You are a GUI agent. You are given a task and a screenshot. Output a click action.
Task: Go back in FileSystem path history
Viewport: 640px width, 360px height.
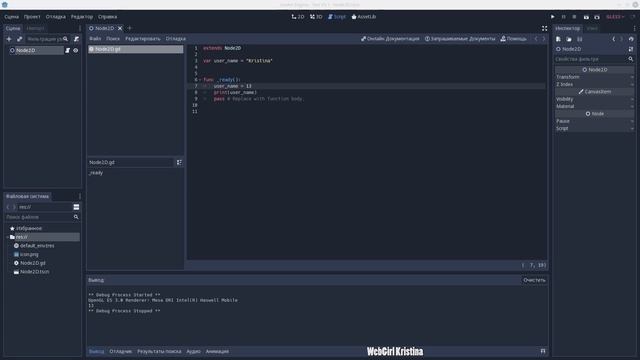[7, 207]
